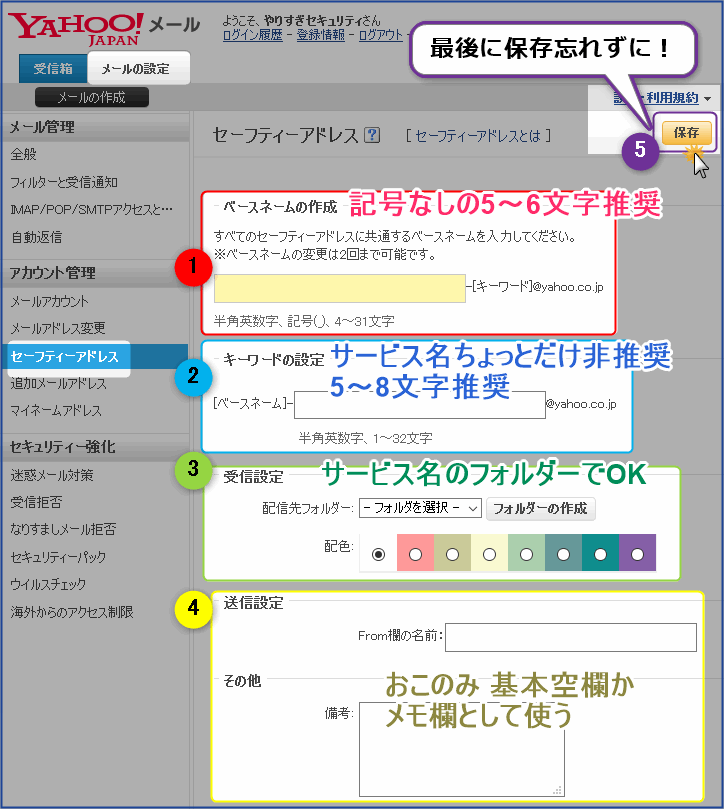The width and height of the screenshot is (724, 809).
Task: Switch to the 受信箱 tab
Action: [x=53, y=69]
